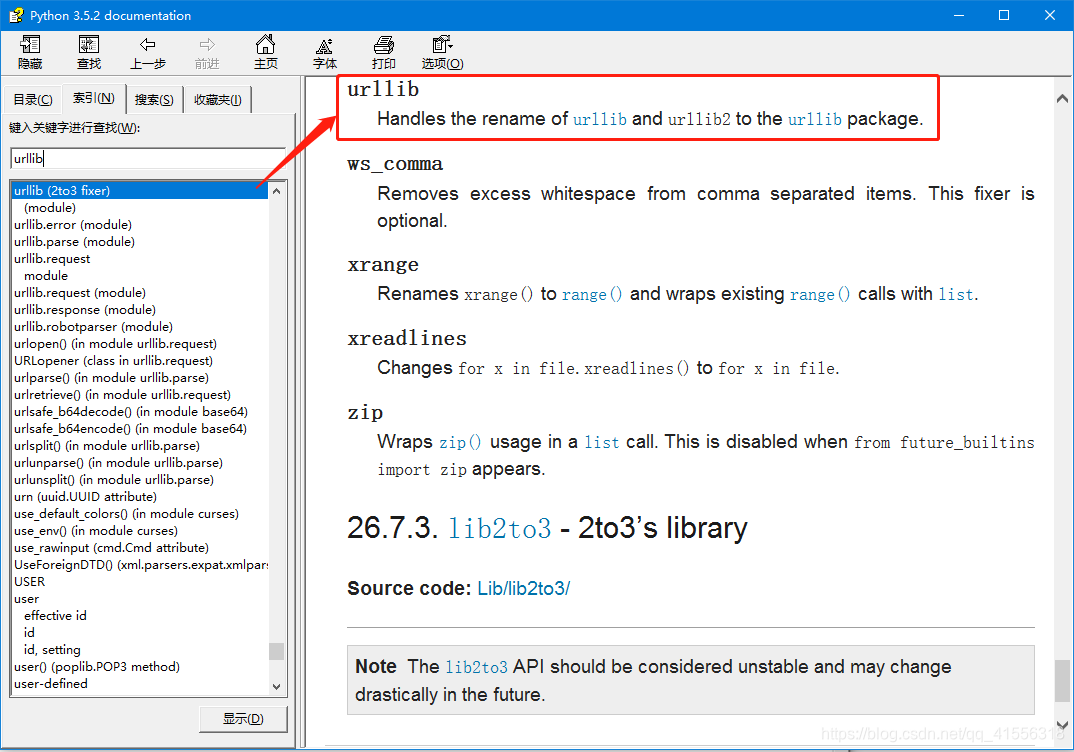Click up arrow of content pane scrollbar
The image size is (1074, 752).
click(1062, 99)
